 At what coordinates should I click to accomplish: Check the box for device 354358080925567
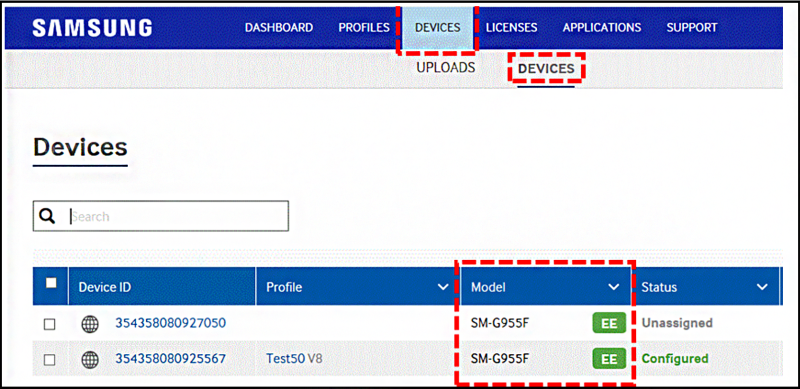point(49,360)
